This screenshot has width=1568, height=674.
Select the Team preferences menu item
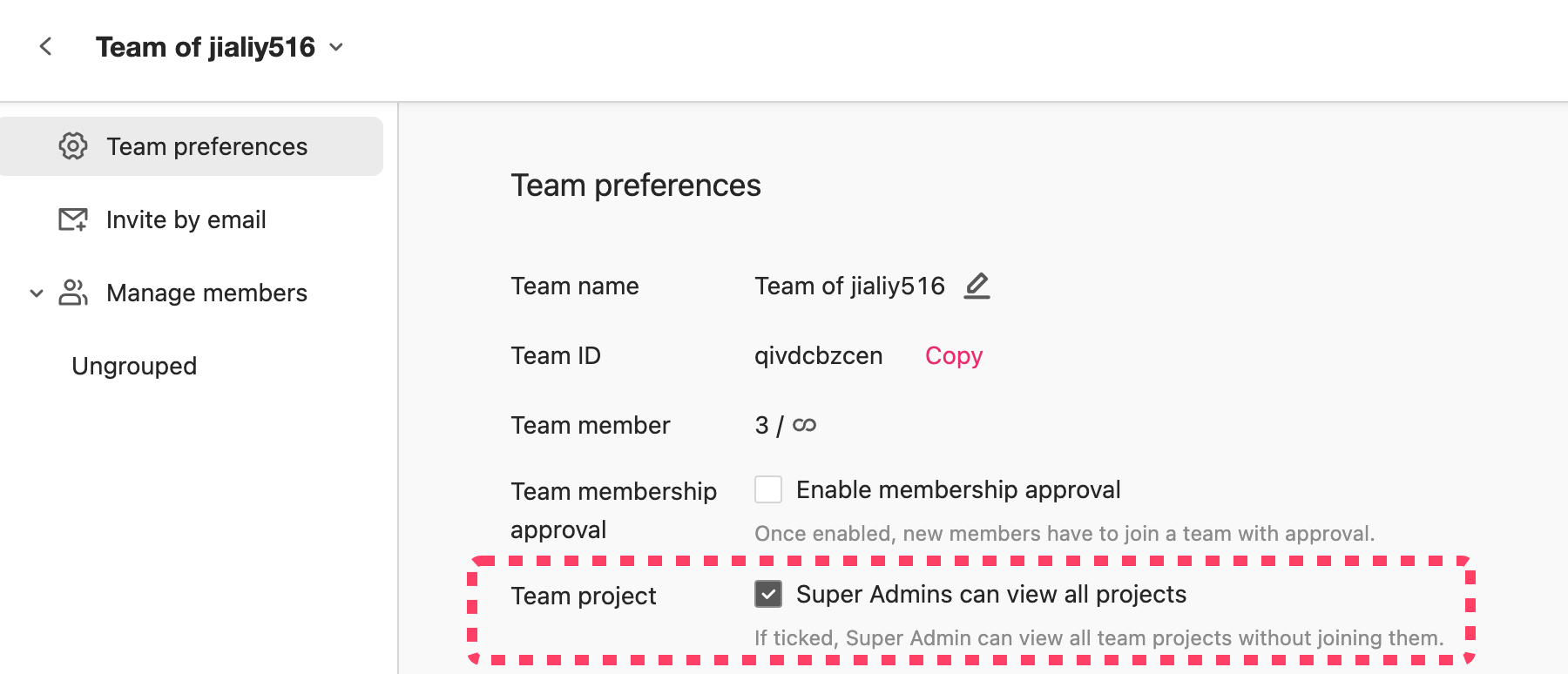(x=192, y=146)
